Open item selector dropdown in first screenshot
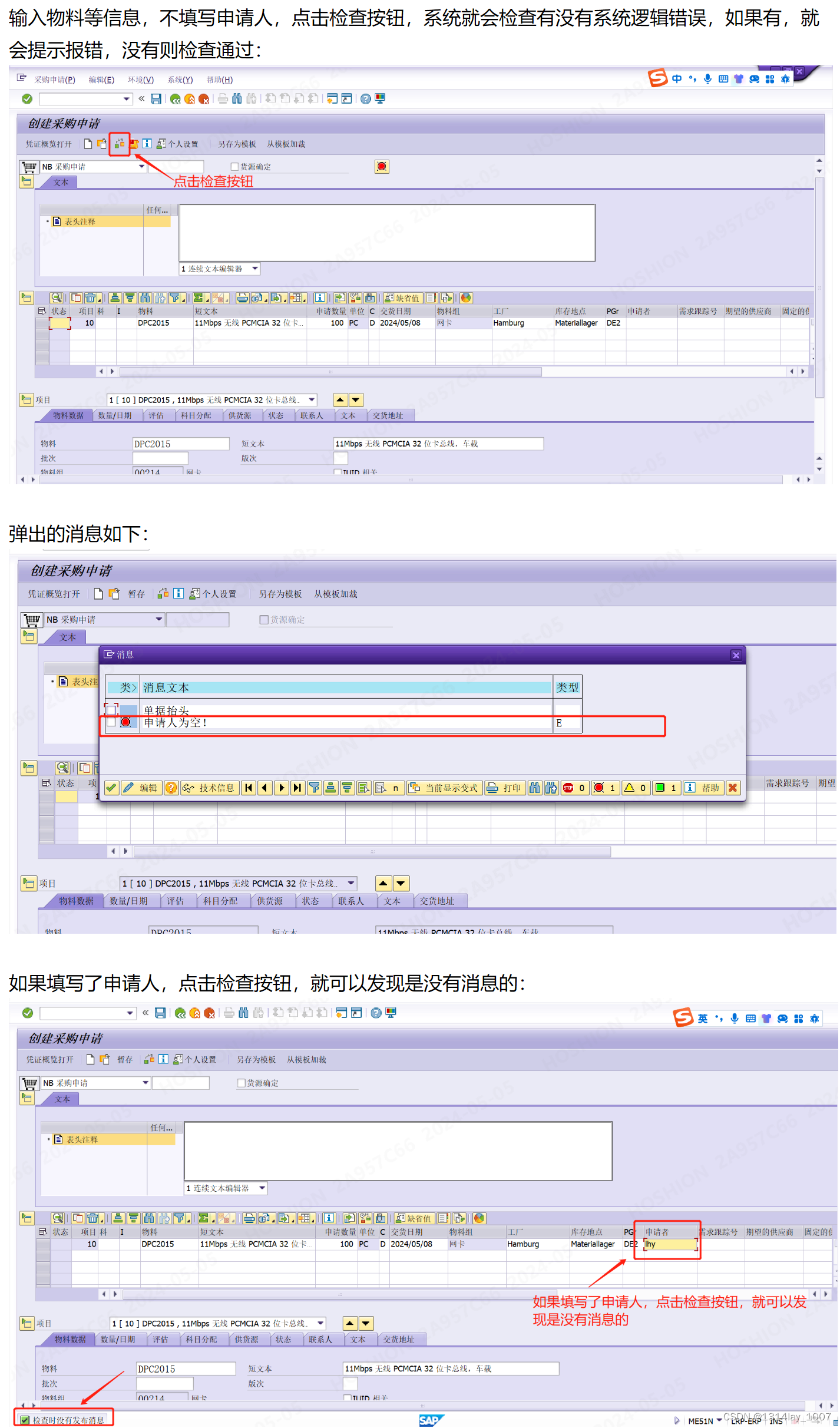 pyautogui.click(x=312, y=400)
